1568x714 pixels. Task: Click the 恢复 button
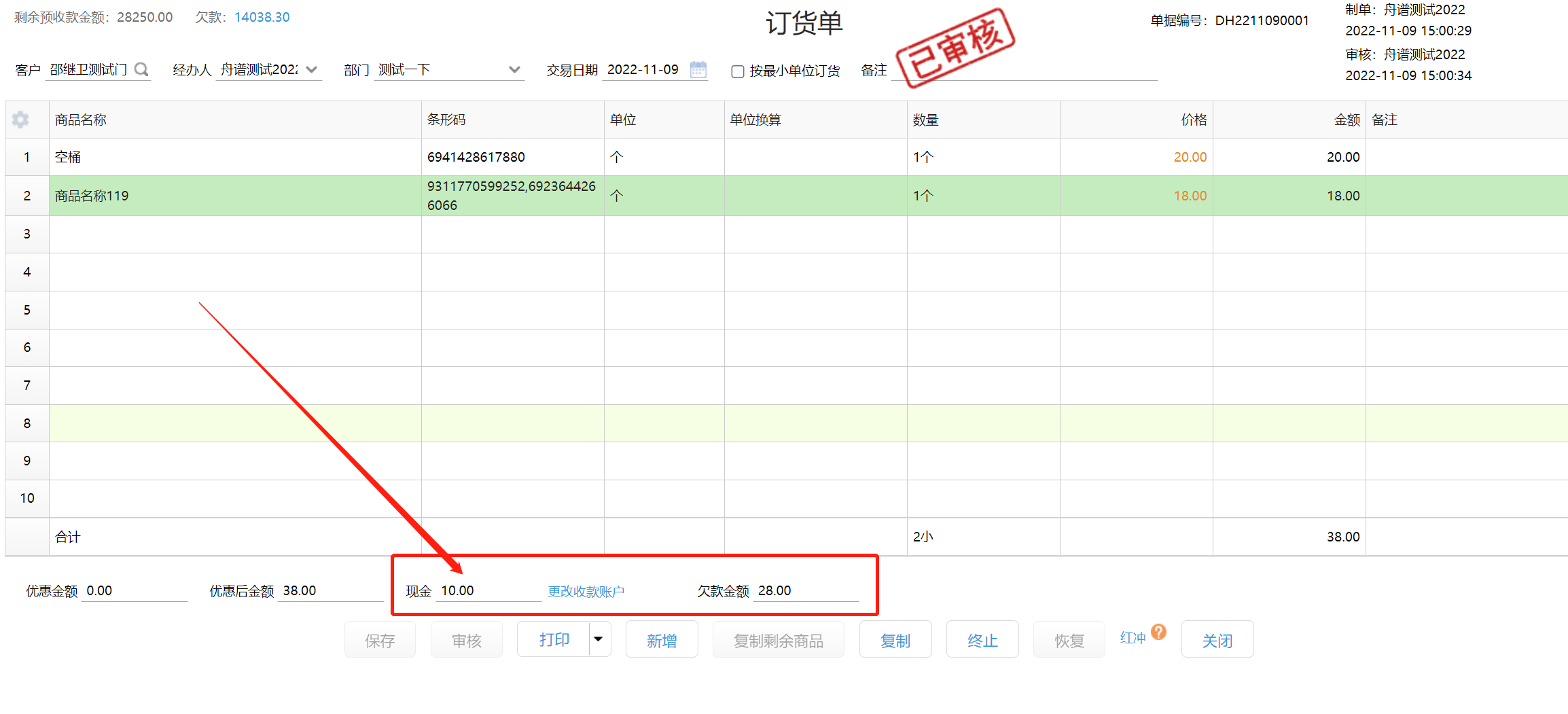pos(1069,640)
